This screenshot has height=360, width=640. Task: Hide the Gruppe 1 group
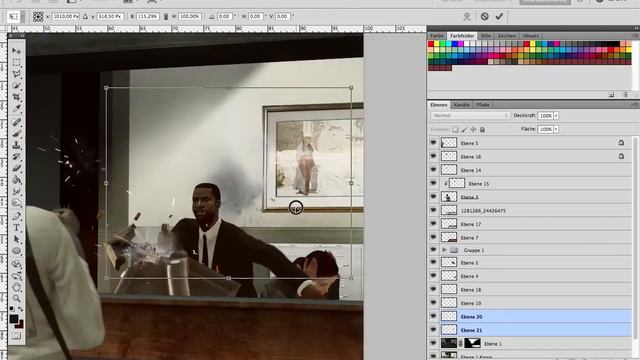click(x=433, y=250)
